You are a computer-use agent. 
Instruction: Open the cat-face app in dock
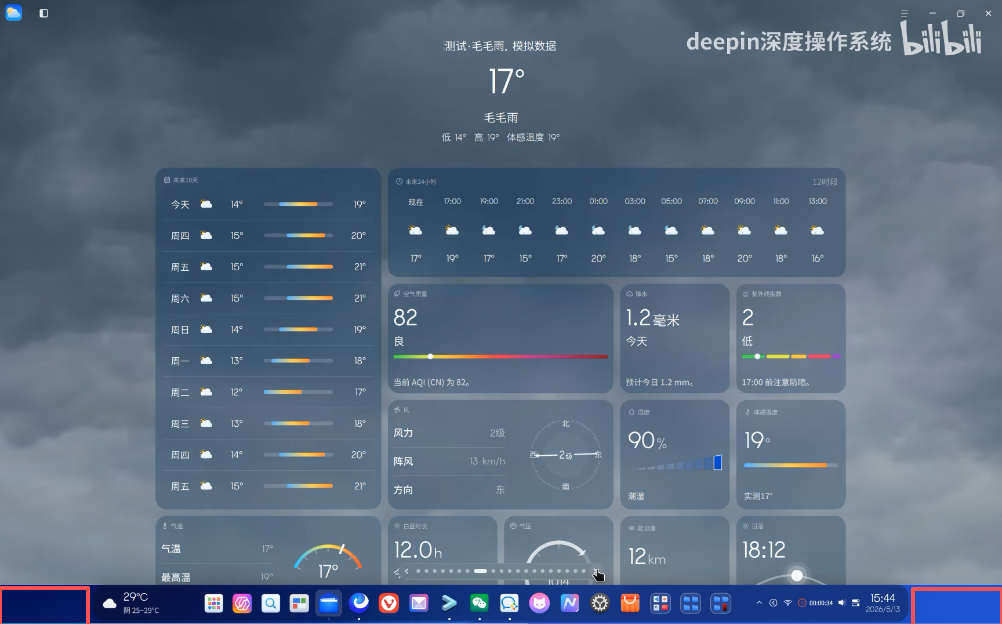coord(539,603)
